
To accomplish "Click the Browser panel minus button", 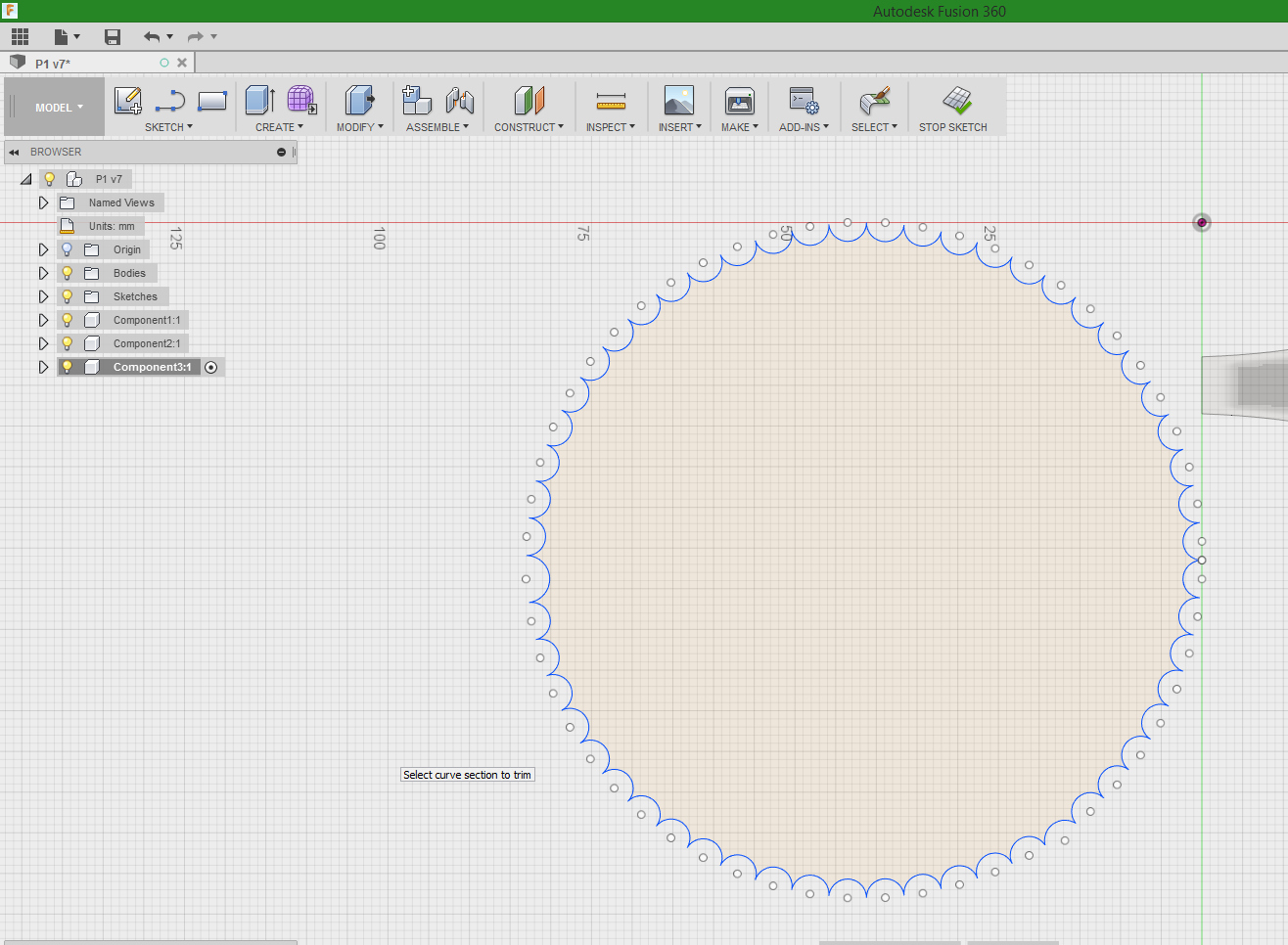I will point(281,152).
